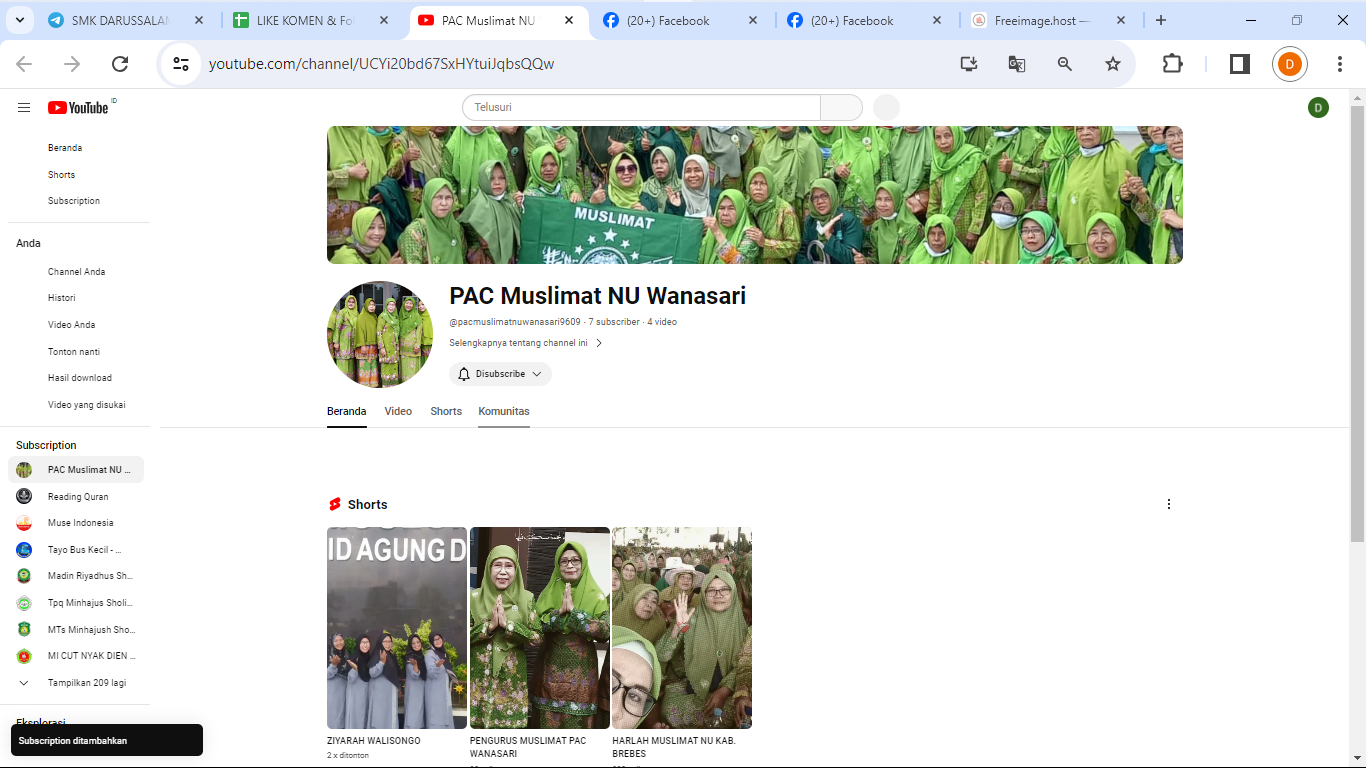The height and width of the screenshot is (768, 1366).
Task: Click the YouTube logo
Action: tap(78, 107)
